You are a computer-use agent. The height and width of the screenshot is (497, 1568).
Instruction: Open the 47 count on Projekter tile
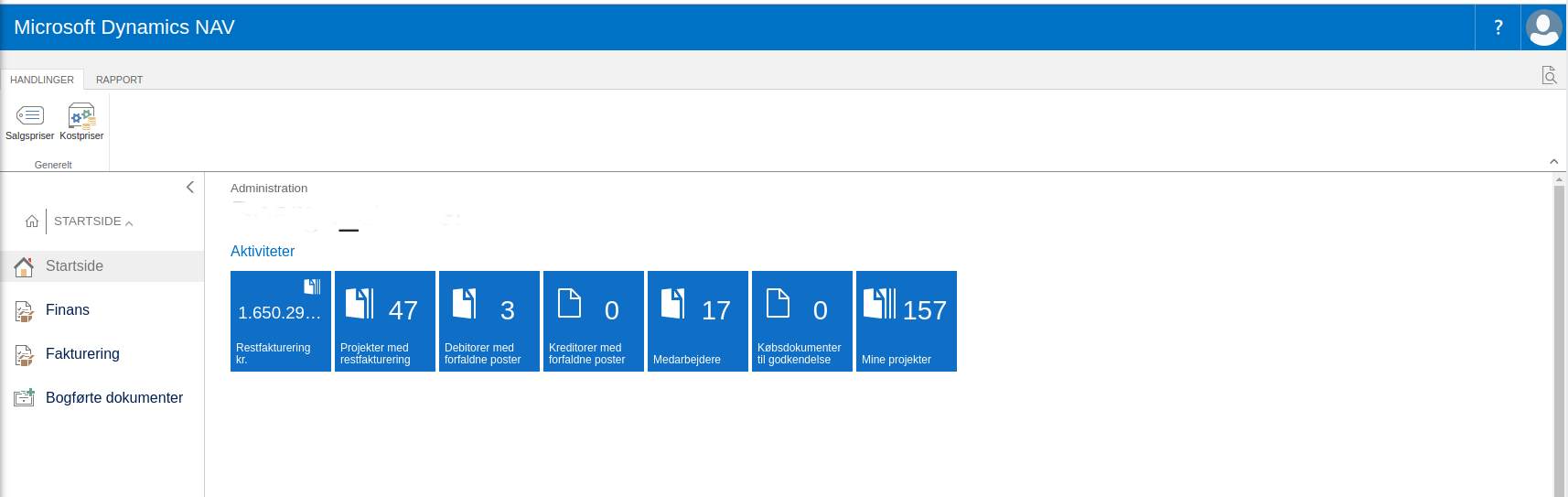[x=403, y=310]
